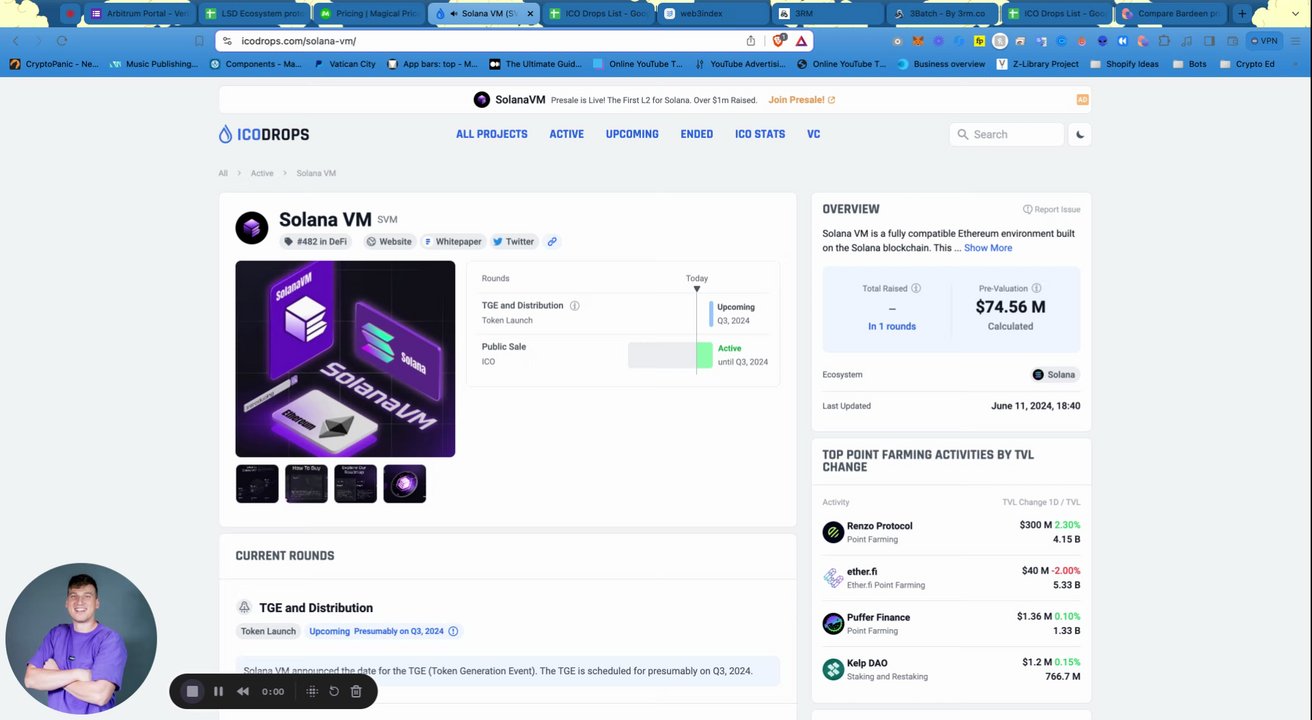Click breadcrumb Active link
Image resolution: width=1312 pixels, height=720 pixels.
(262, 173)
